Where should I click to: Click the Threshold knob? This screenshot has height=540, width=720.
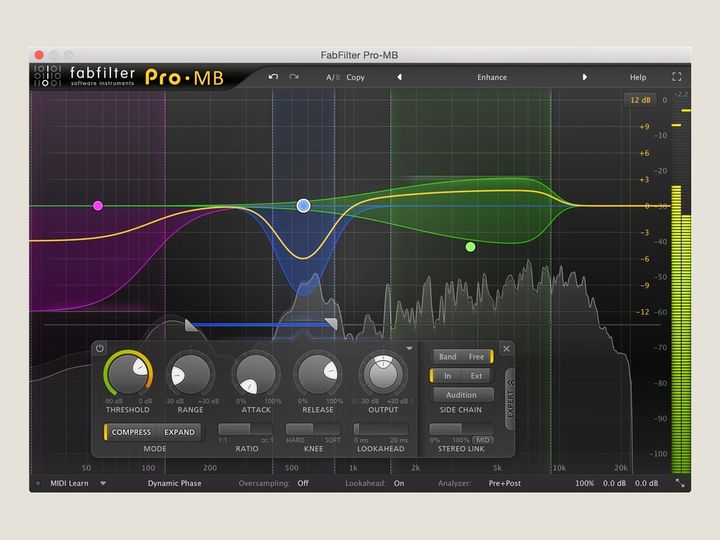point(128,374)
